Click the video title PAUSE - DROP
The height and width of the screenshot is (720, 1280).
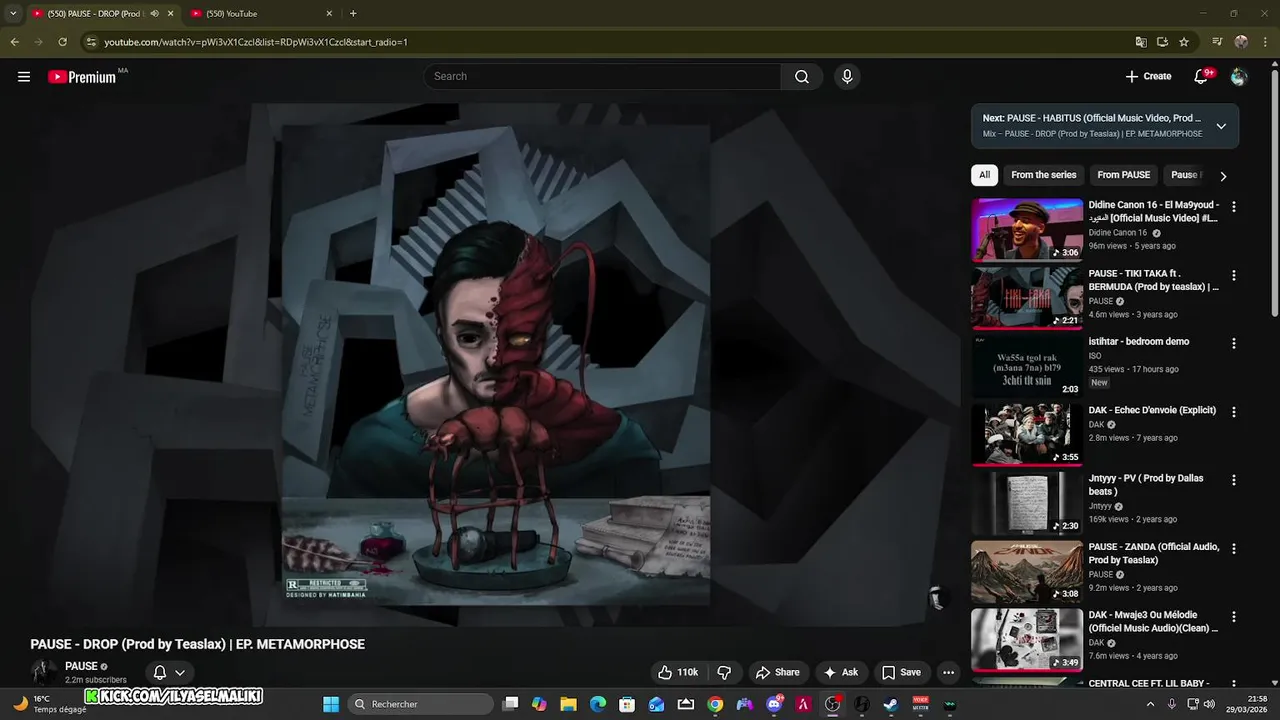click(x=198, y=645)
